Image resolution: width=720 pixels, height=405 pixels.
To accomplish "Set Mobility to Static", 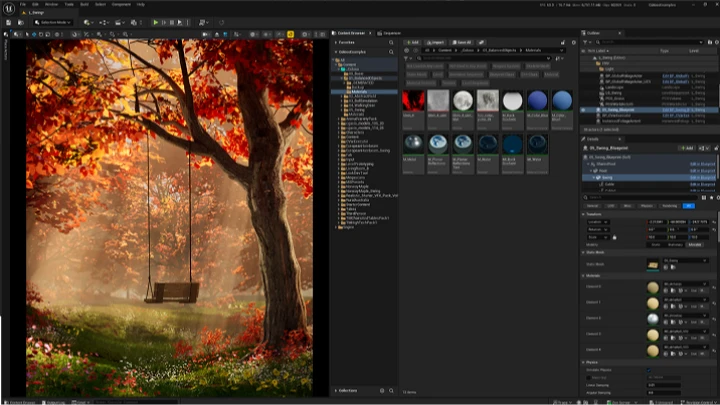I will tap(655, 244).
